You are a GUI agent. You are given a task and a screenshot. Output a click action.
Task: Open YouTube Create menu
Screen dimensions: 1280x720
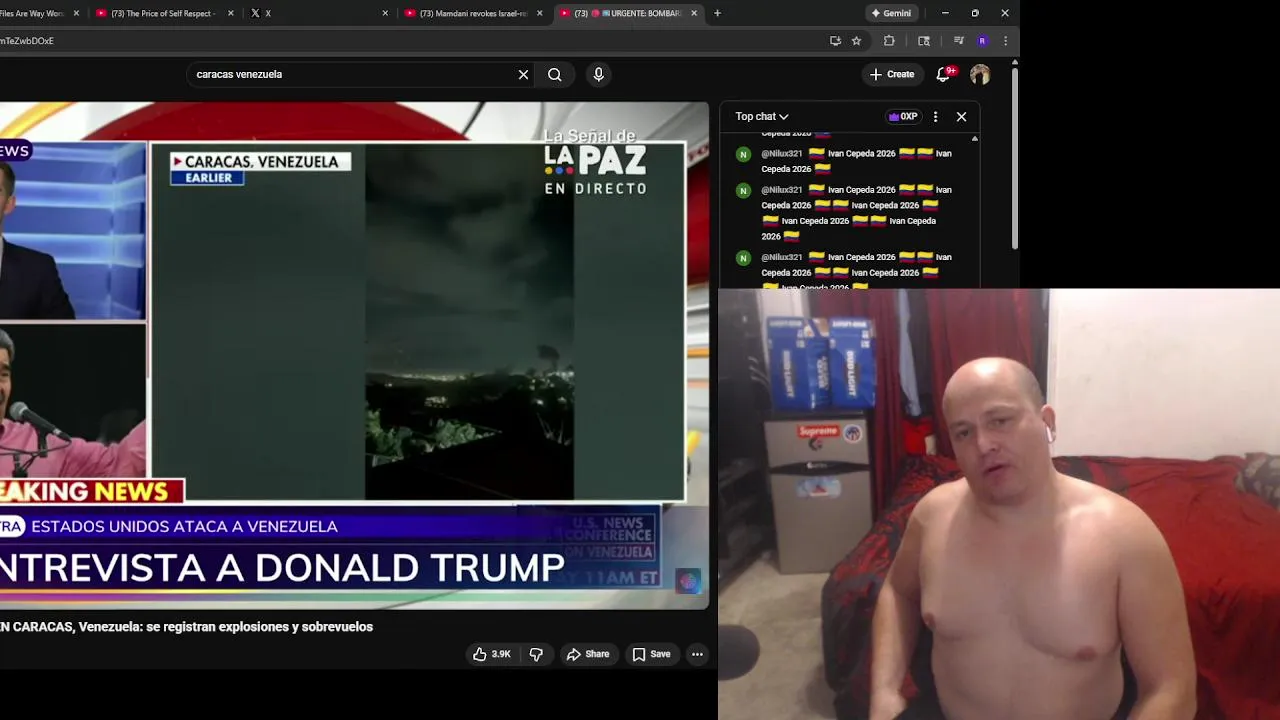click(892, 74)
